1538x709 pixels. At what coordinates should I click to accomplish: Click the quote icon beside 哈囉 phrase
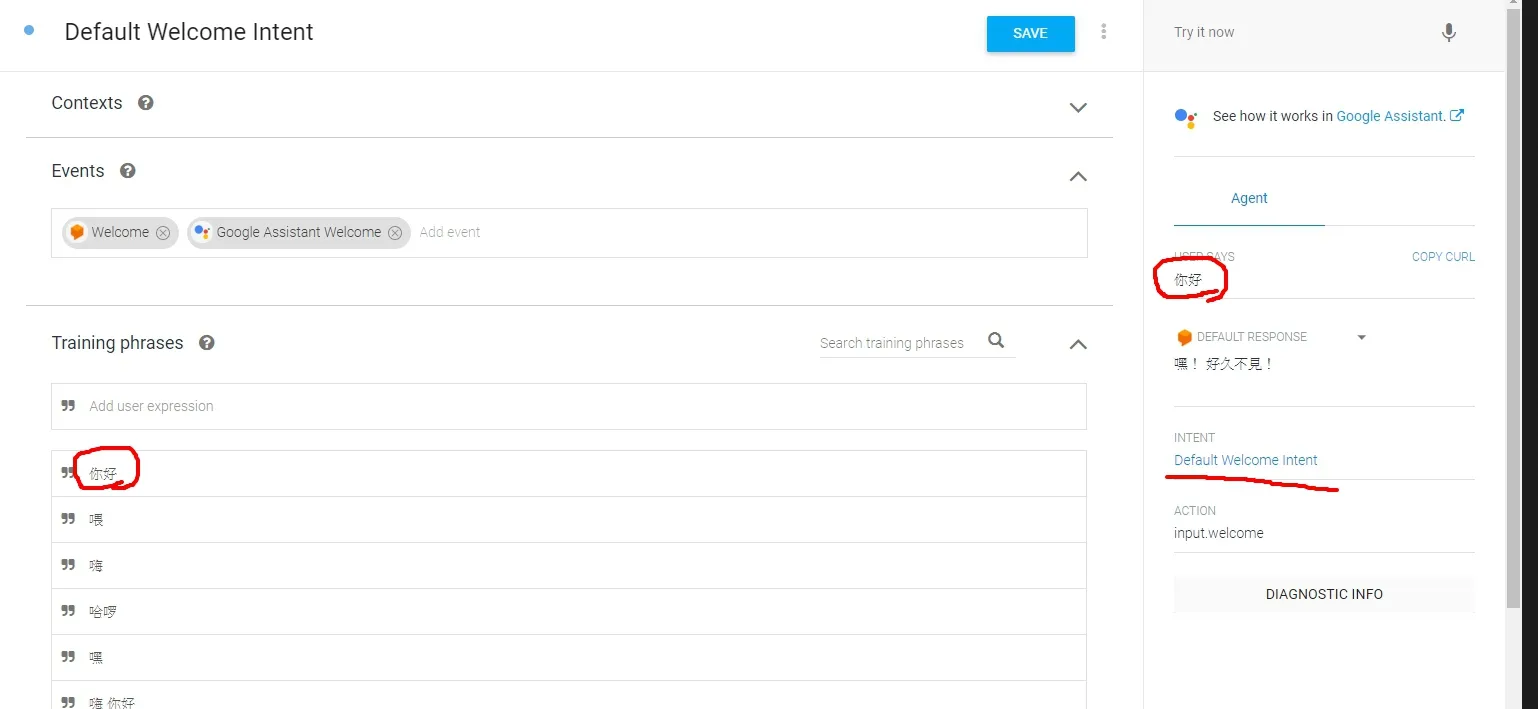coord(68,610)
